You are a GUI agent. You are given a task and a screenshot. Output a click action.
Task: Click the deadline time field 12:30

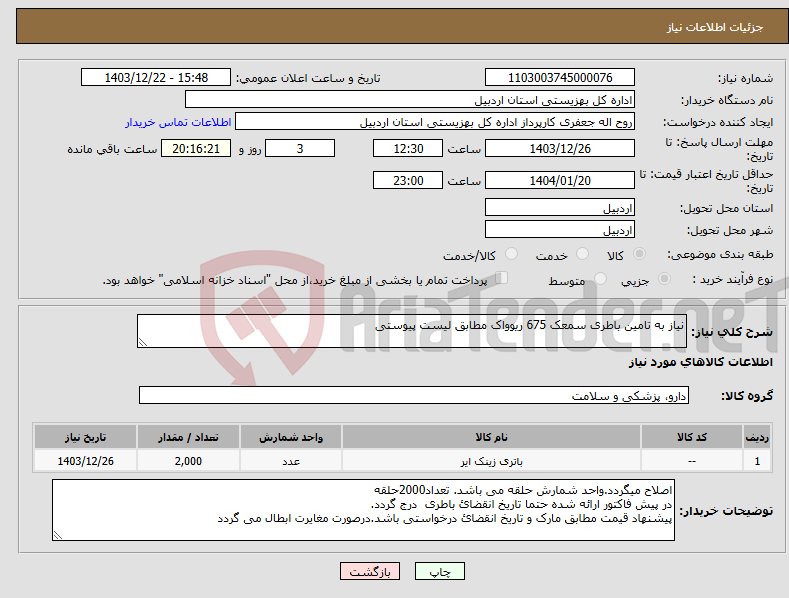tap(408, 148)
